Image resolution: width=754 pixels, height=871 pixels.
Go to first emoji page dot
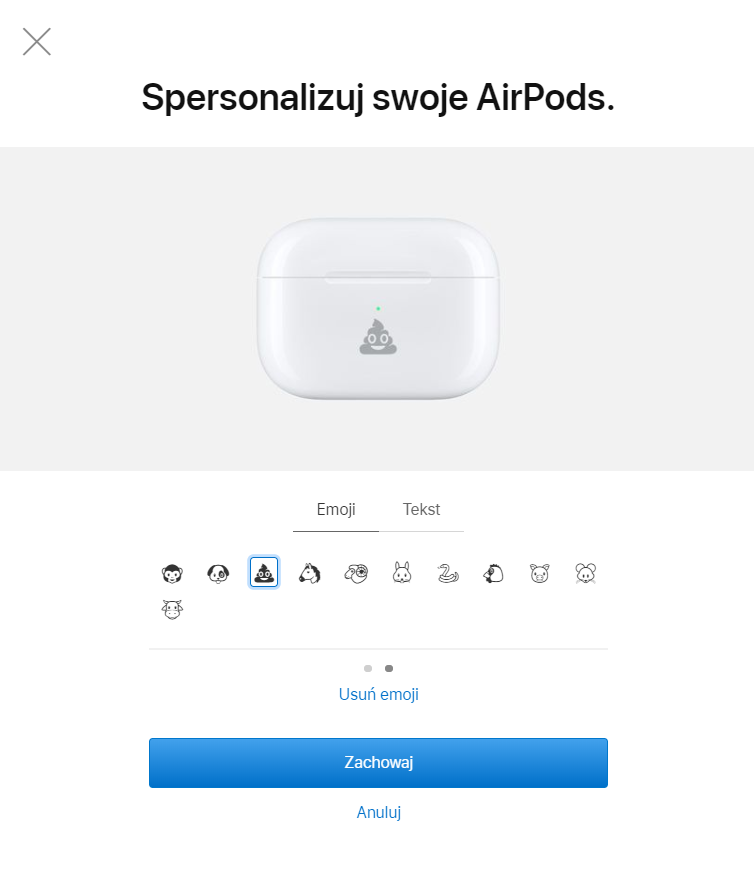pos(368,668)
